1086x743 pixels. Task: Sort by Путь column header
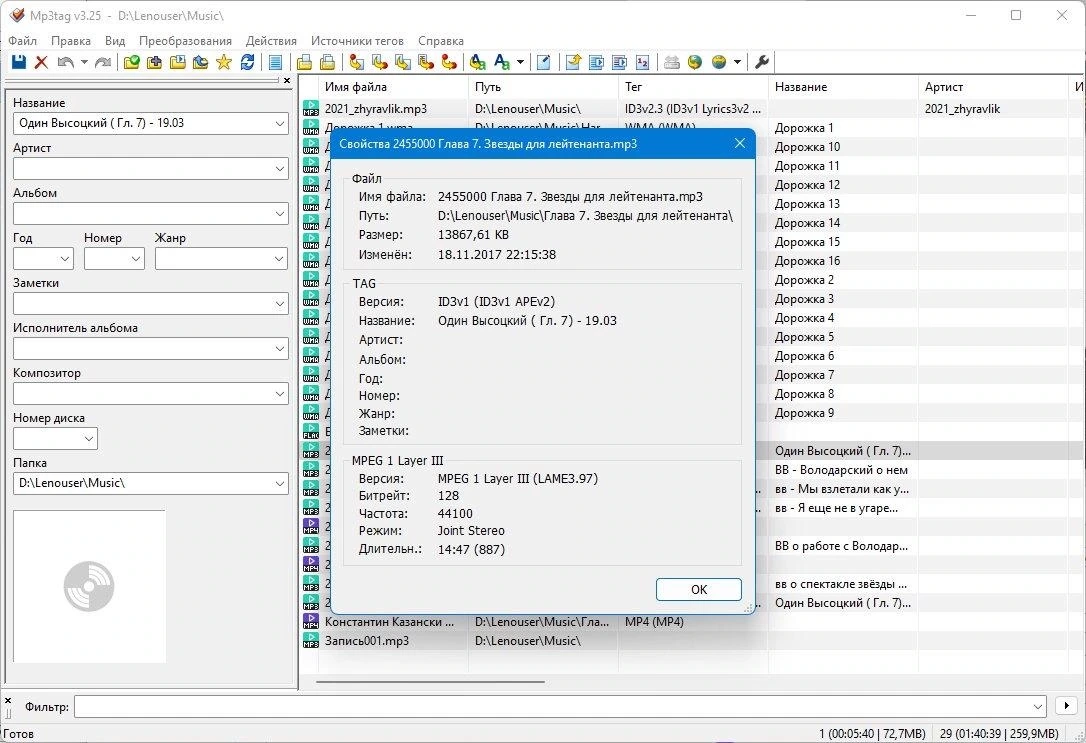(x=543, y=87)
